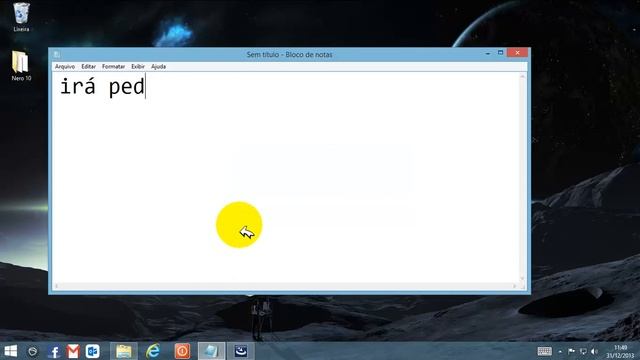Viewport: 640px width, 360px height.
Task: Click the 'Sem título - Bloco de notas' title
Action: coord(289,54)
